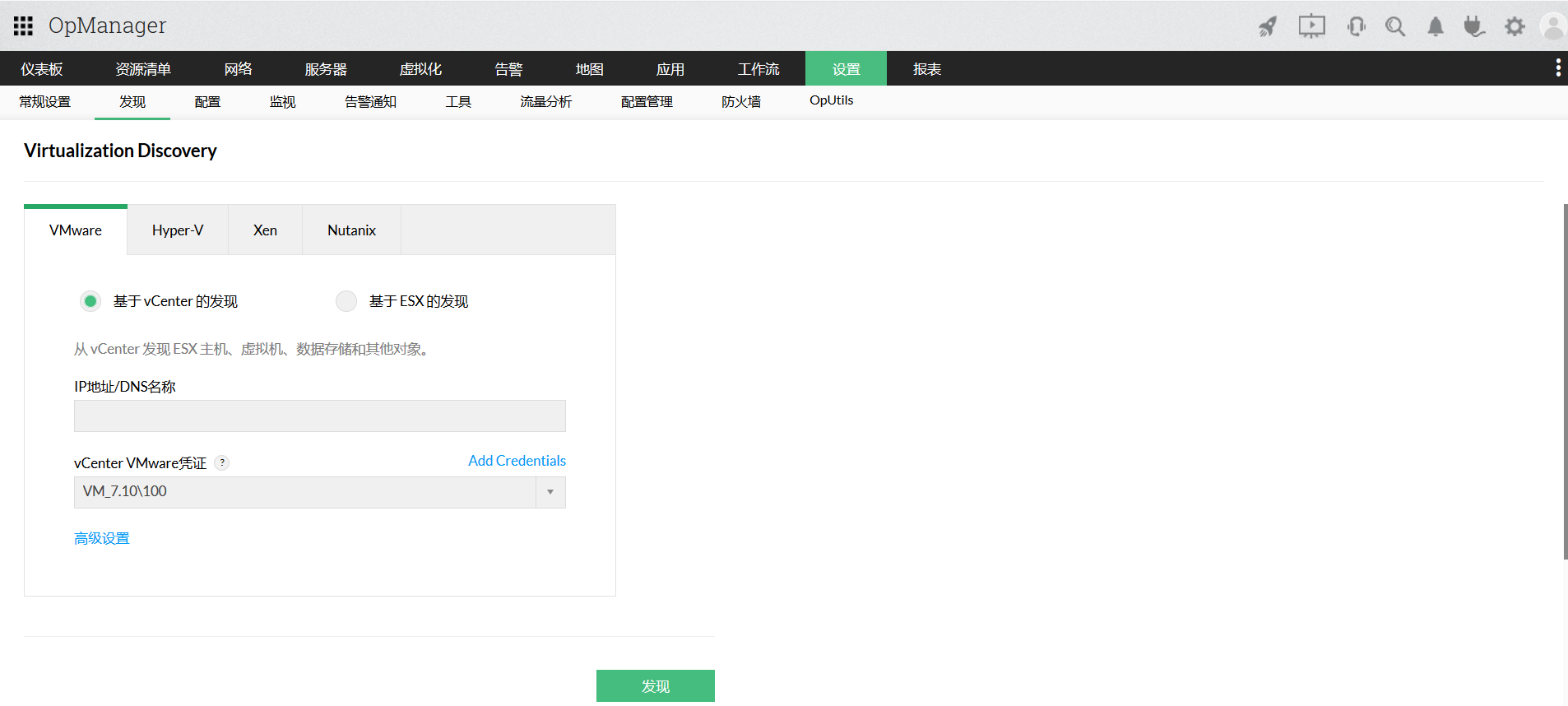Switch to the 常规设置 sub-tab
The image size is (1568, 706).
[45, 102]
